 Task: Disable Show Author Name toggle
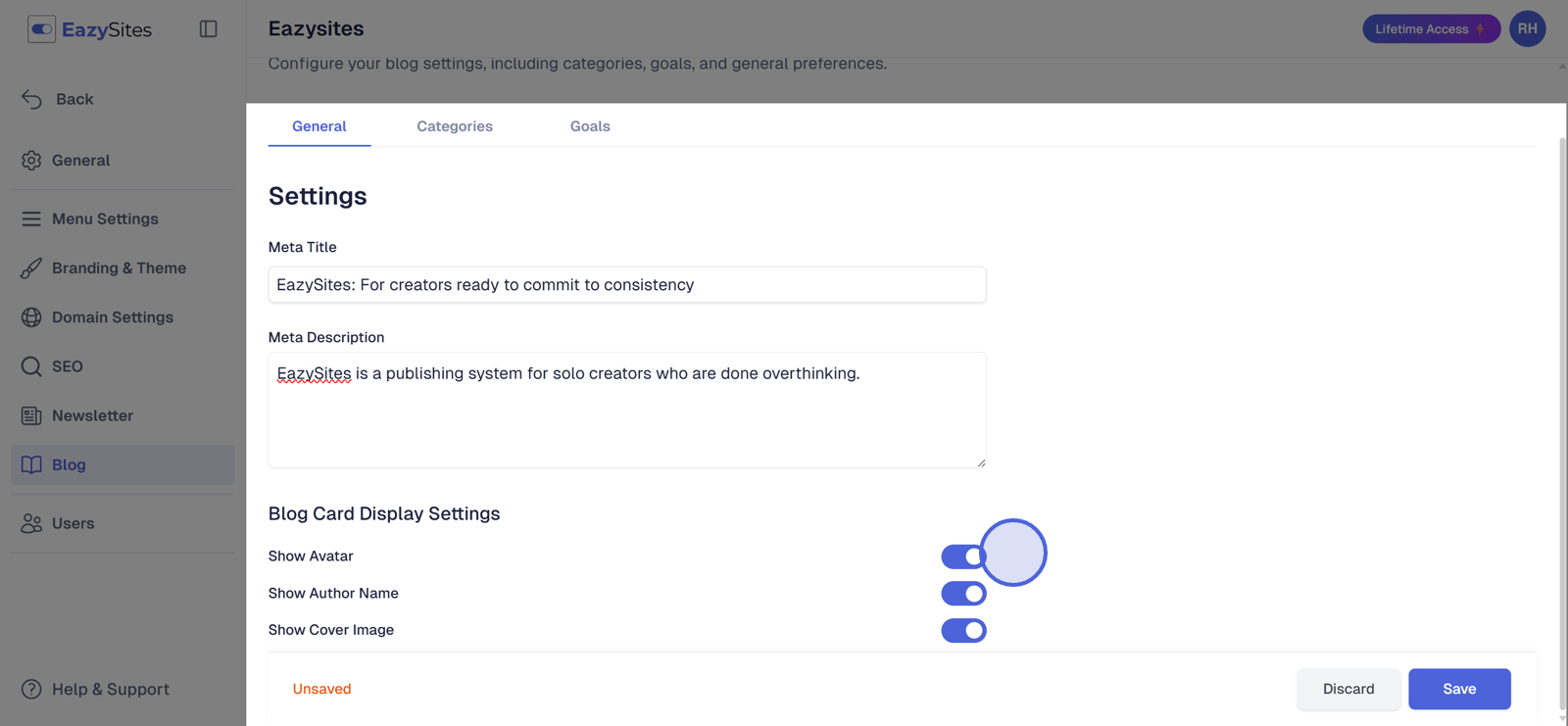(x=963, y=594)
